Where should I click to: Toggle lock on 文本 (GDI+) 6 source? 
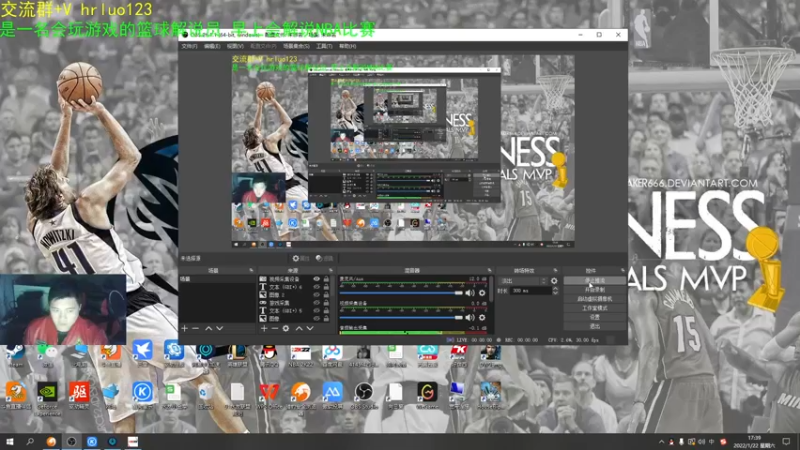326,287
